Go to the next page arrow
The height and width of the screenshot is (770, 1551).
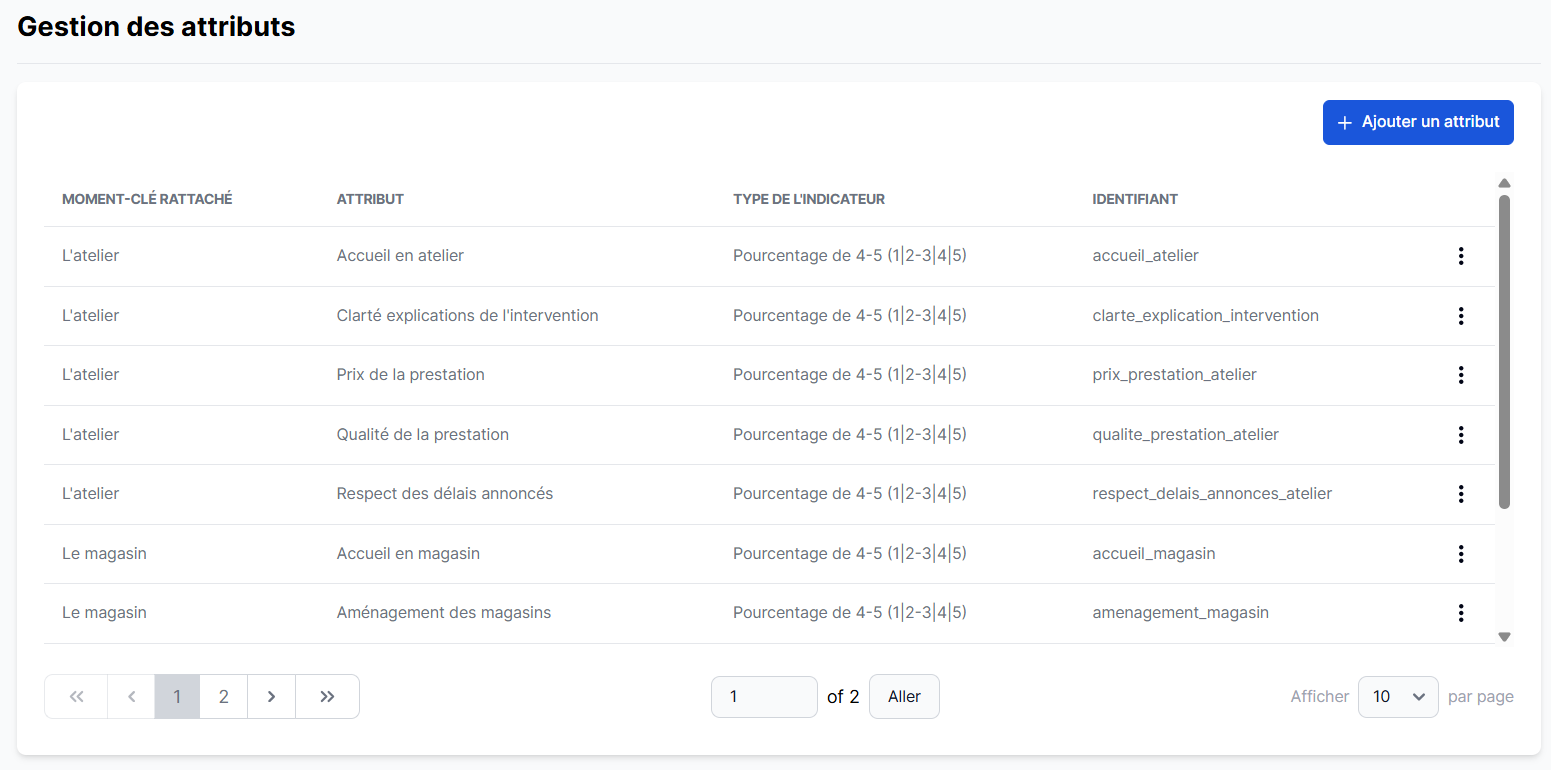coord(271,697)
